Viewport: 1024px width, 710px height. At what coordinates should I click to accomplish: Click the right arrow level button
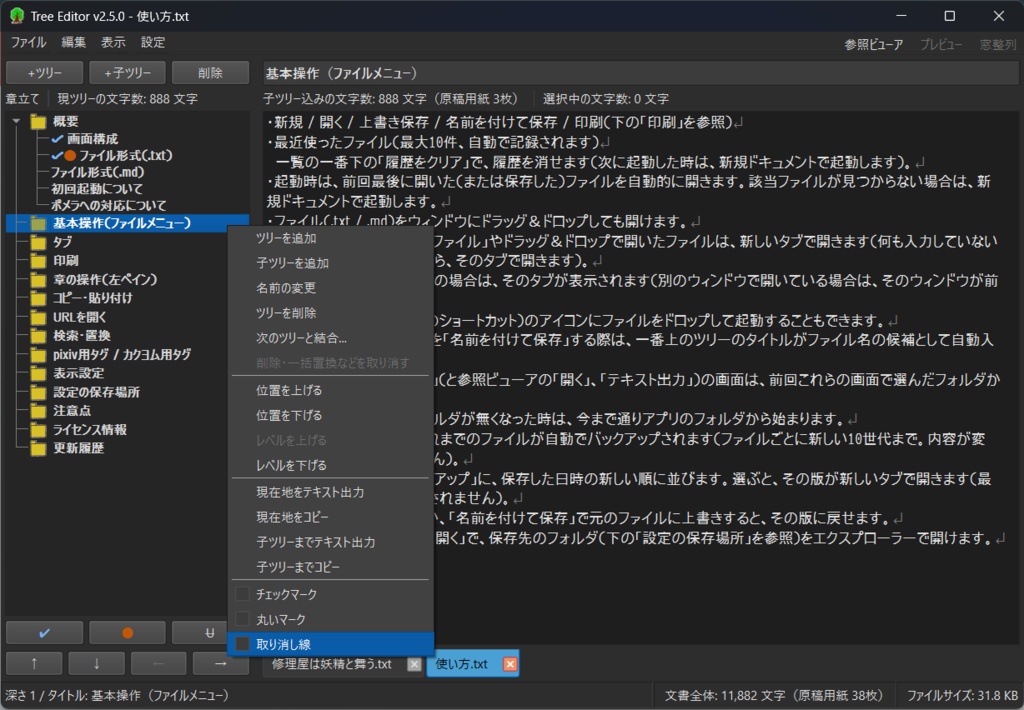(x=221, y=663)
